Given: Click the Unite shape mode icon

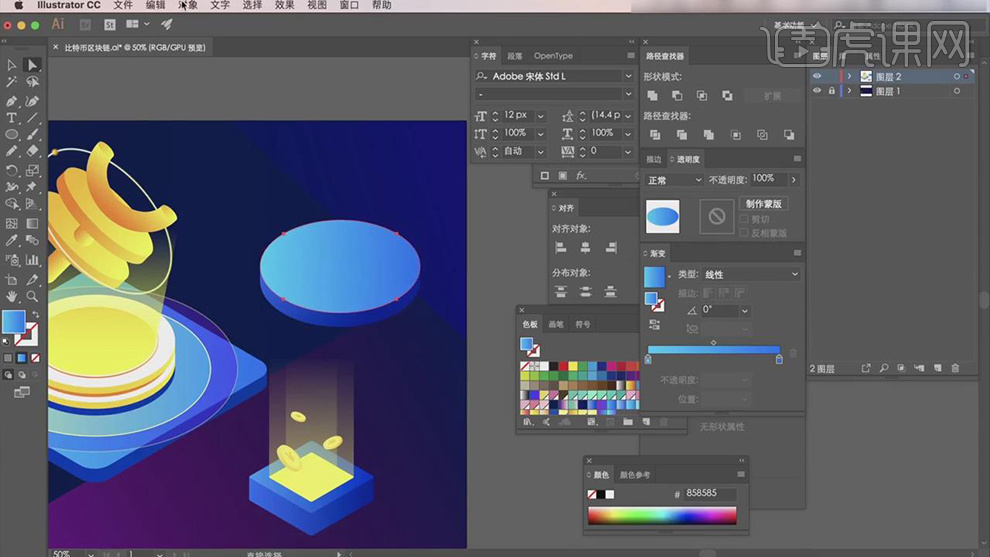Looking at the screenshot, I should [x=653, y=96].
